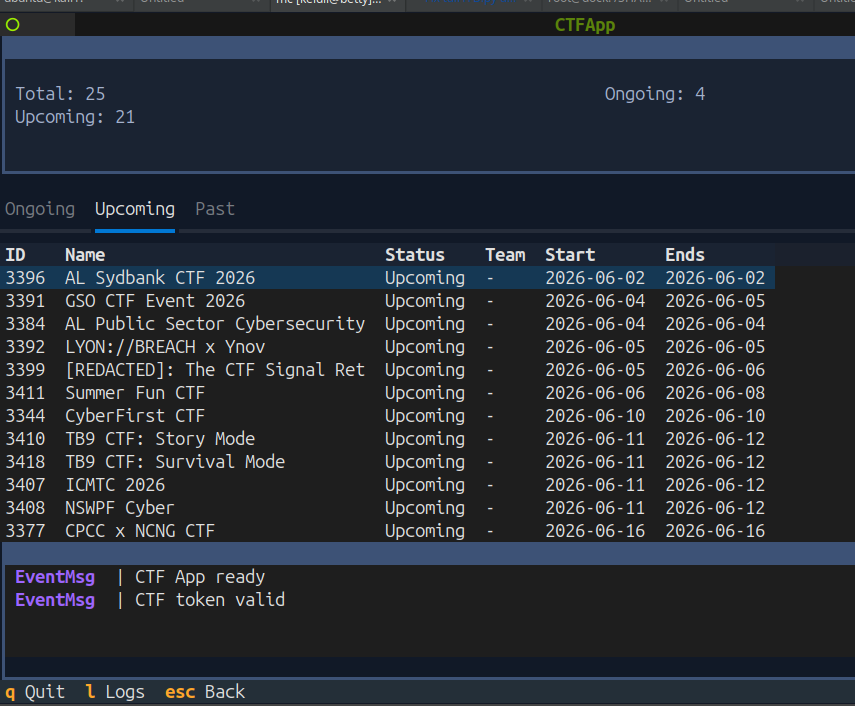855x706 pixels.
Task: Click the Upcoming: 21 statistic
Action: (x=75, y=117)
